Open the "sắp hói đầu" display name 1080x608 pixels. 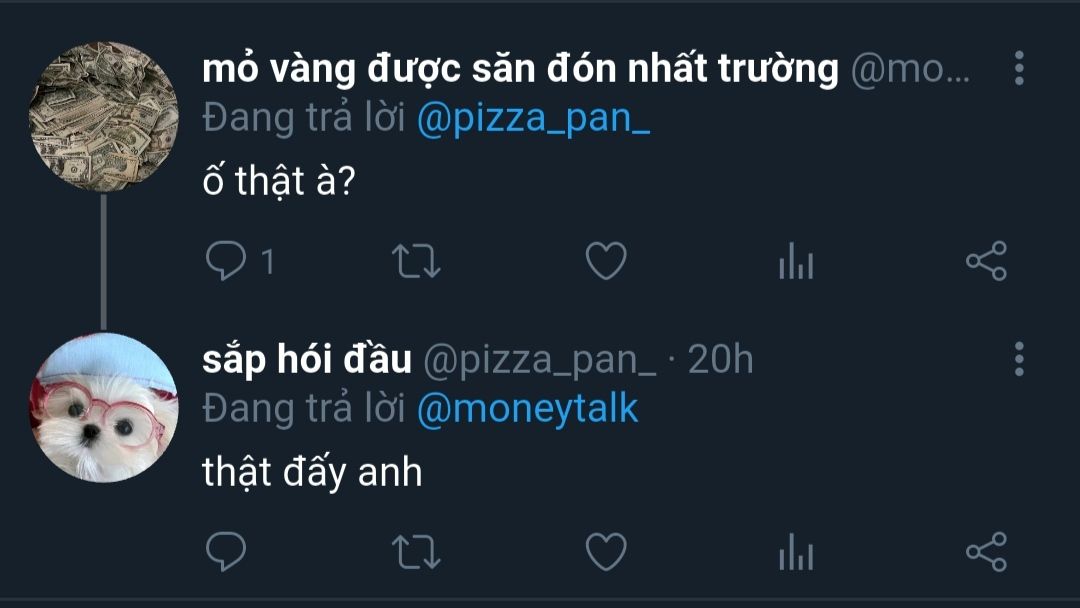point(307,358)
